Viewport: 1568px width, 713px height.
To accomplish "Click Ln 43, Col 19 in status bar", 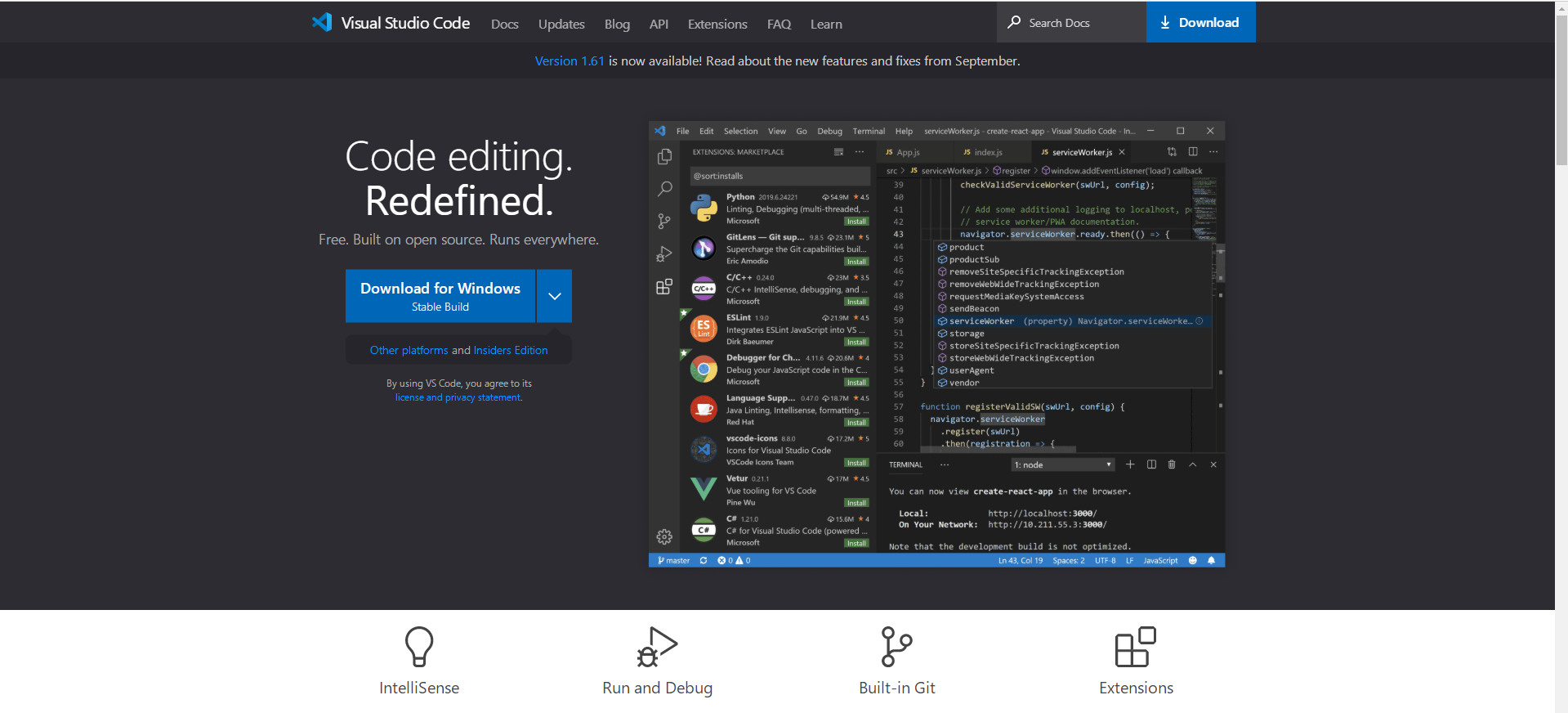I will point(1021,561).
